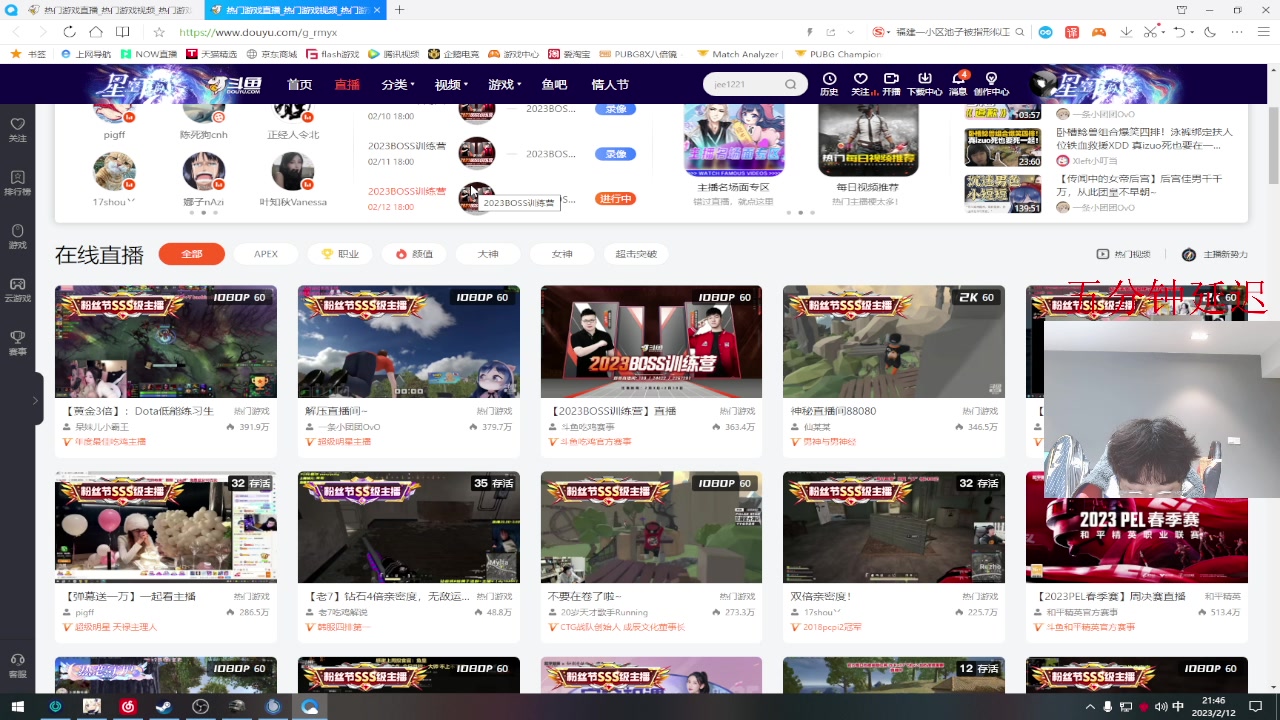Viewport: 1280px width, 720px height.
Task: Open the Dota低能练习生 stream thumbnail
Action: pyautogui.click(x=166, y=342)
